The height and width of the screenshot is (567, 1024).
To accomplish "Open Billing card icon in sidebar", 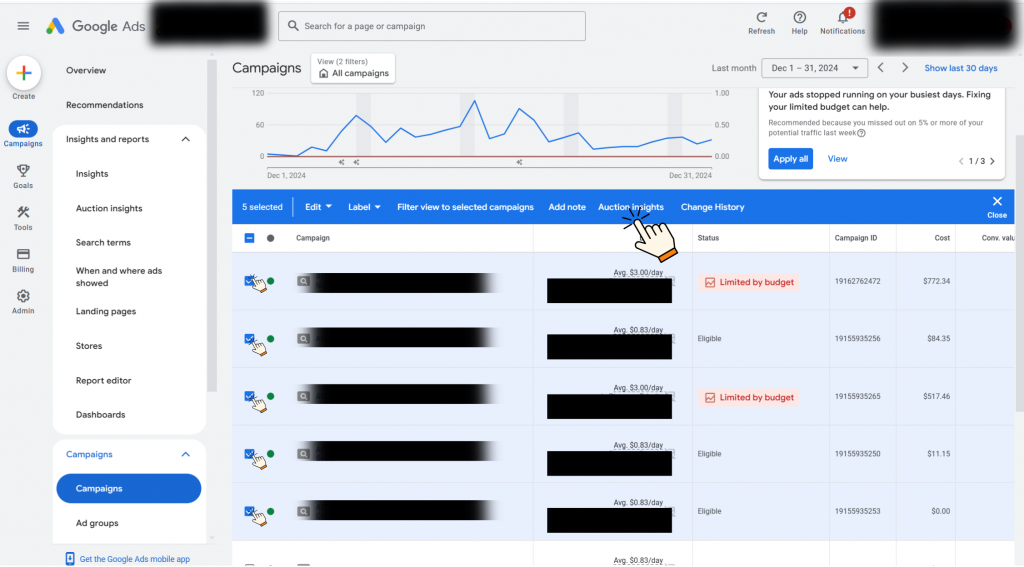I will pyautogui.click(x=23, y=255).
